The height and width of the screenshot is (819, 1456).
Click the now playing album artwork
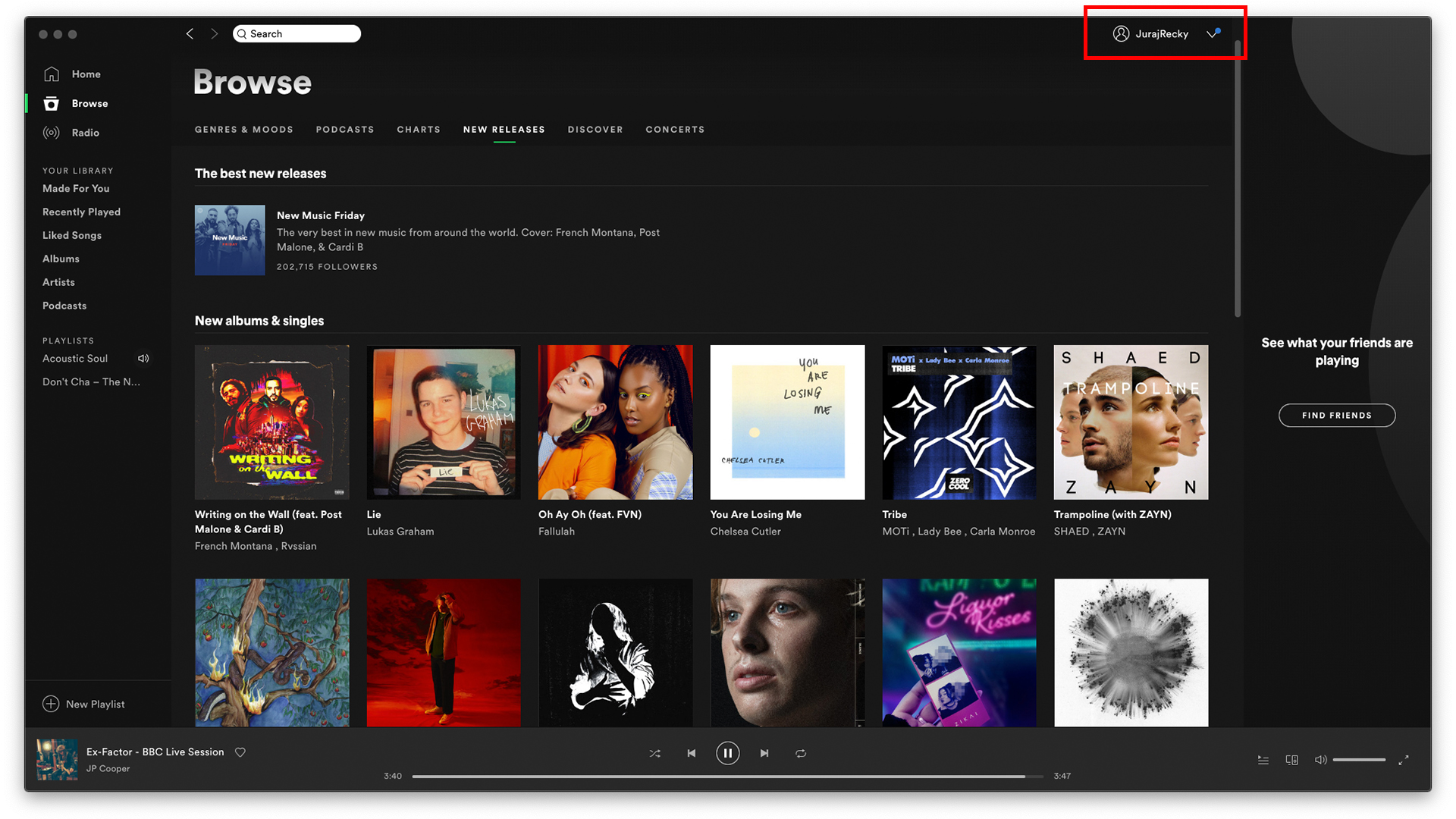pyautogui.click(x=58, y=760)
